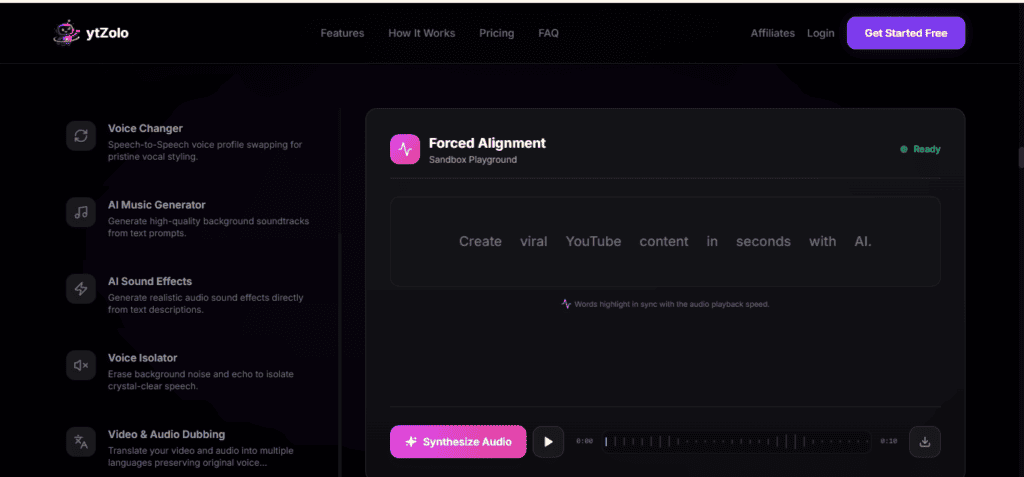Open the Affiliates link

(x=773, y=33)
